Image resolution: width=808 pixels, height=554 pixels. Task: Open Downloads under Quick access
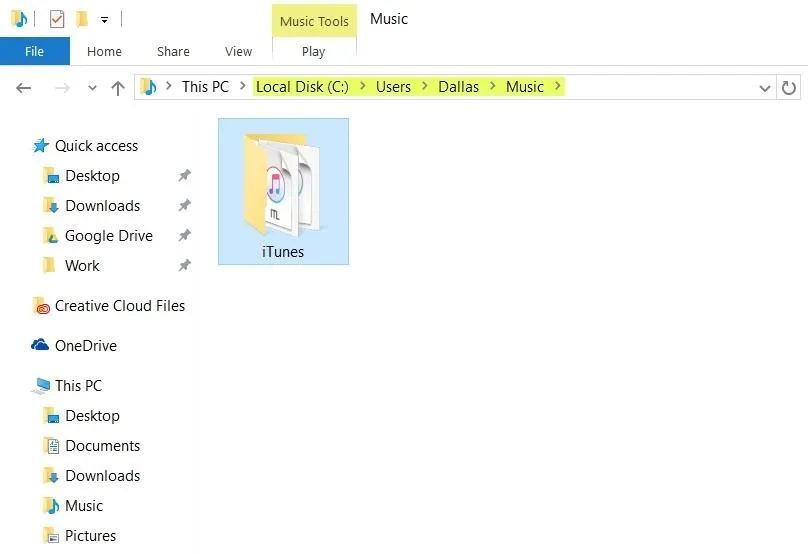[103, 206]
